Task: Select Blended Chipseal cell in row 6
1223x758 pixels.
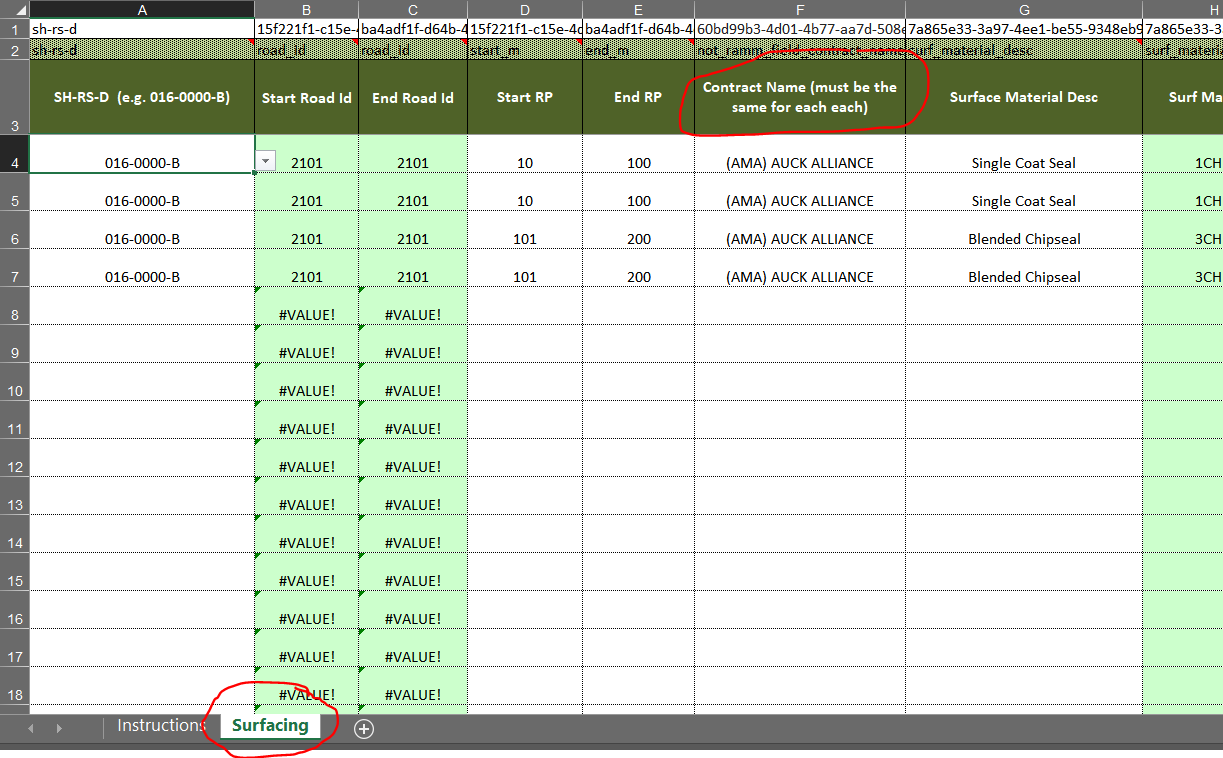Action: [1023, 239]
